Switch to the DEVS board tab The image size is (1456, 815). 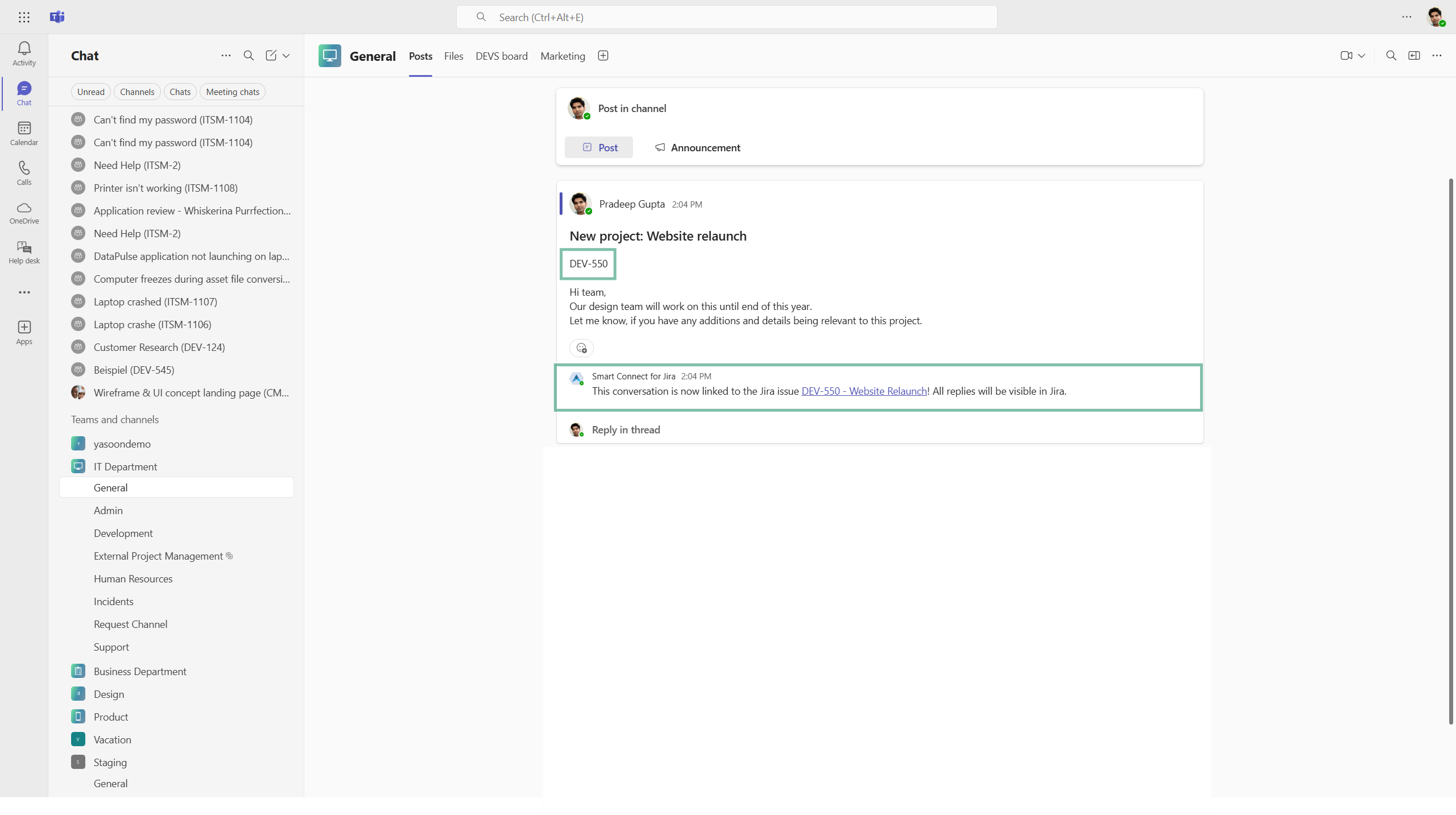pos(501,56)
